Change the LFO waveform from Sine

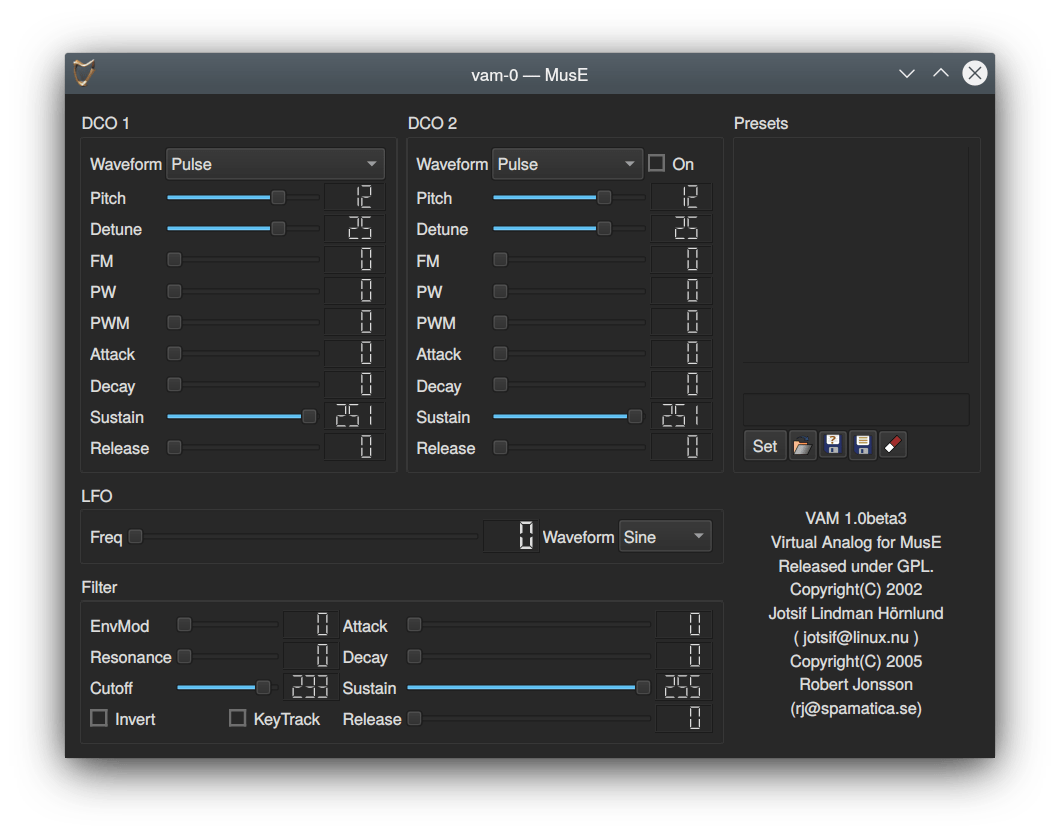click(665, 537)
